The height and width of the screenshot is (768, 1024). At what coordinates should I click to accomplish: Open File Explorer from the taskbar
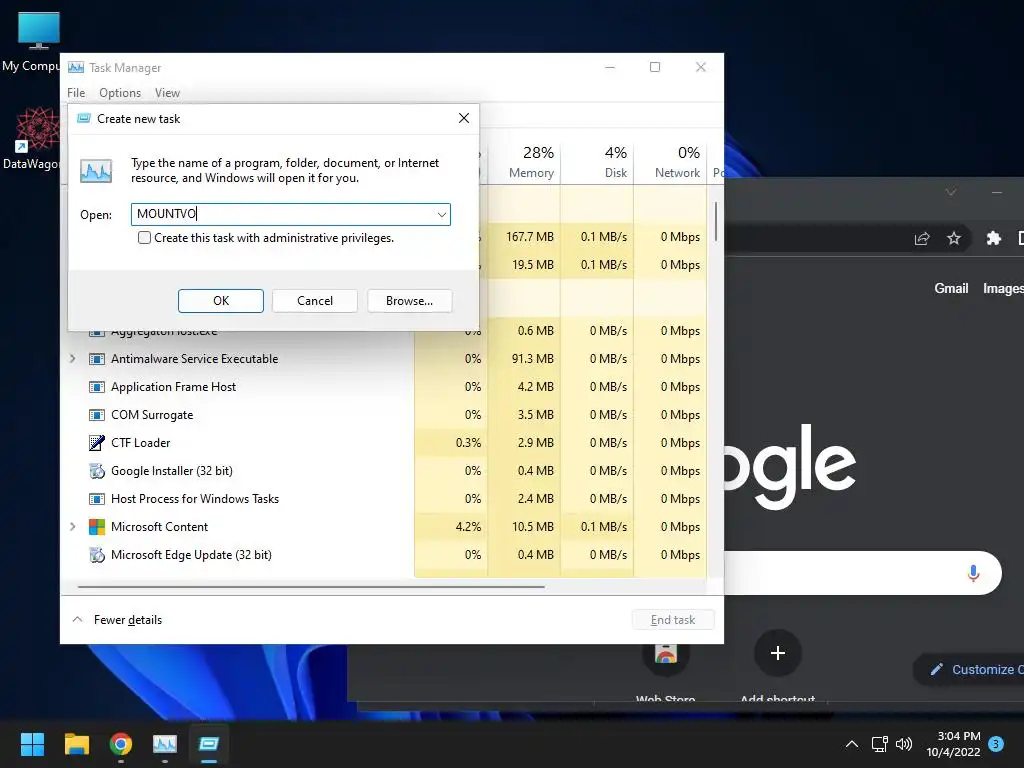tap(76, 744)
